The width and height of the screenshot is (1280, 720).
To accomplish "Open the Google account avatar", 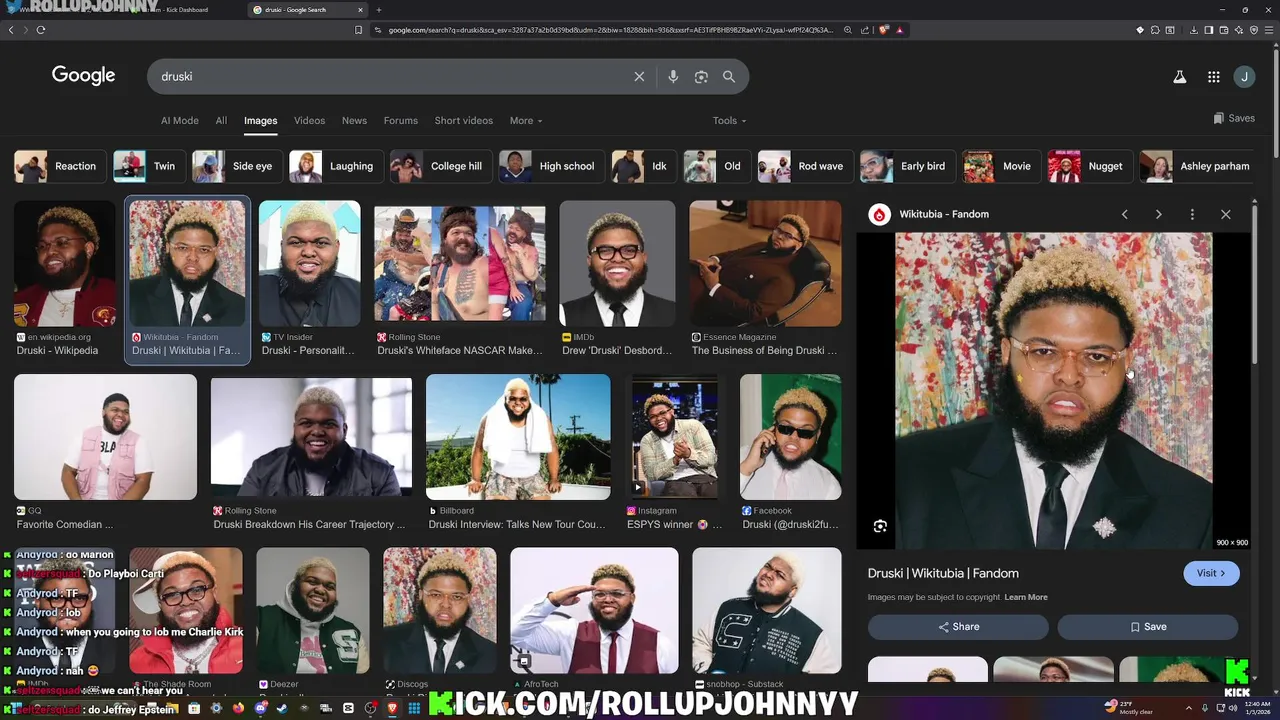I will pyautogui.click(x=1244, y=77).
